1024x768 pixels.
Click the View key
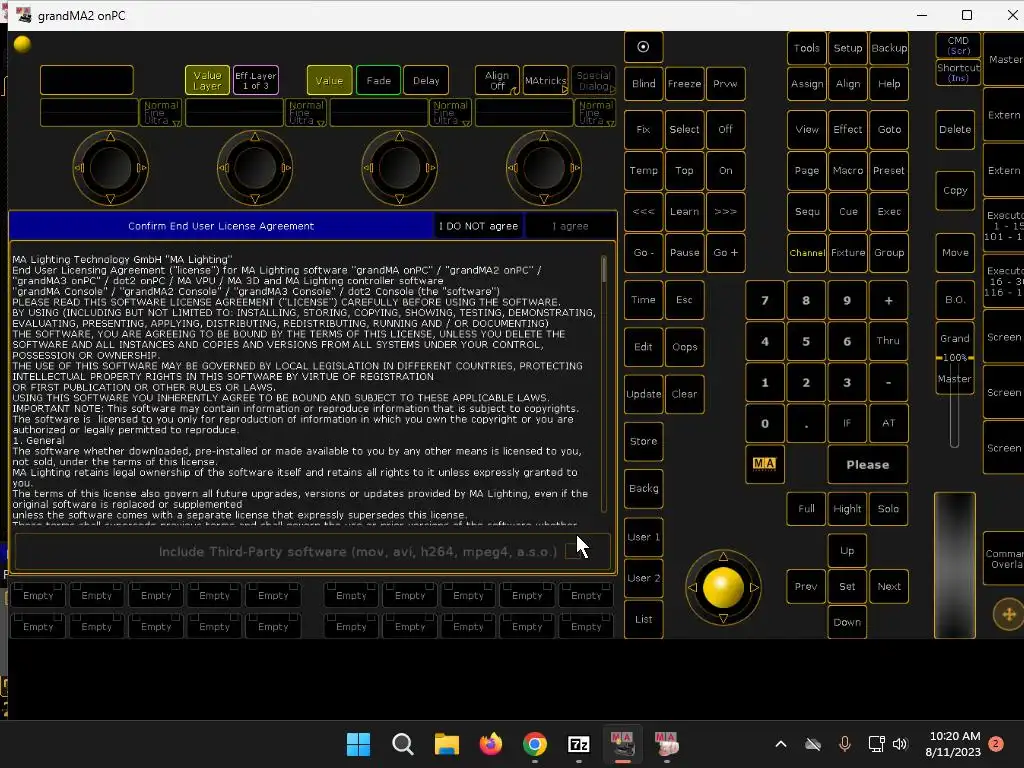(807, 129)
